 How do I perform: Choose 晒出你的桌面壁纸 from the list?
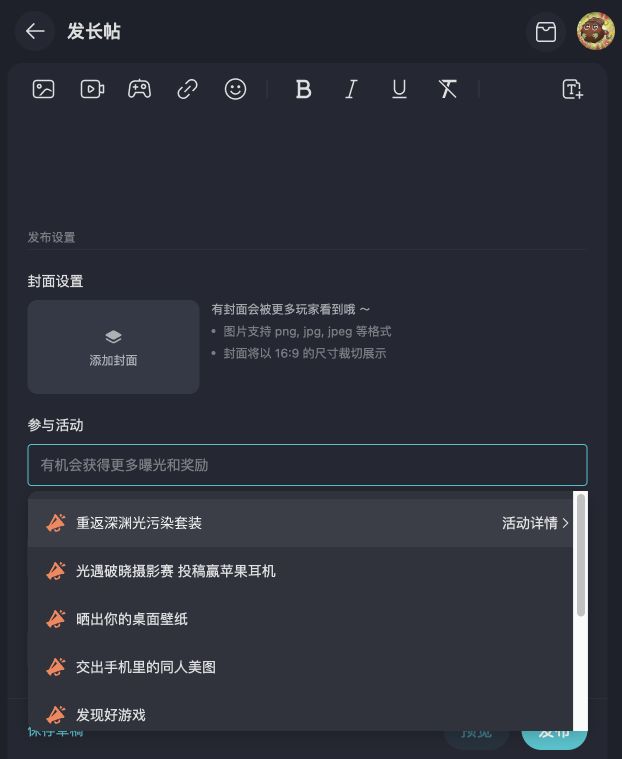coord(132,619)
